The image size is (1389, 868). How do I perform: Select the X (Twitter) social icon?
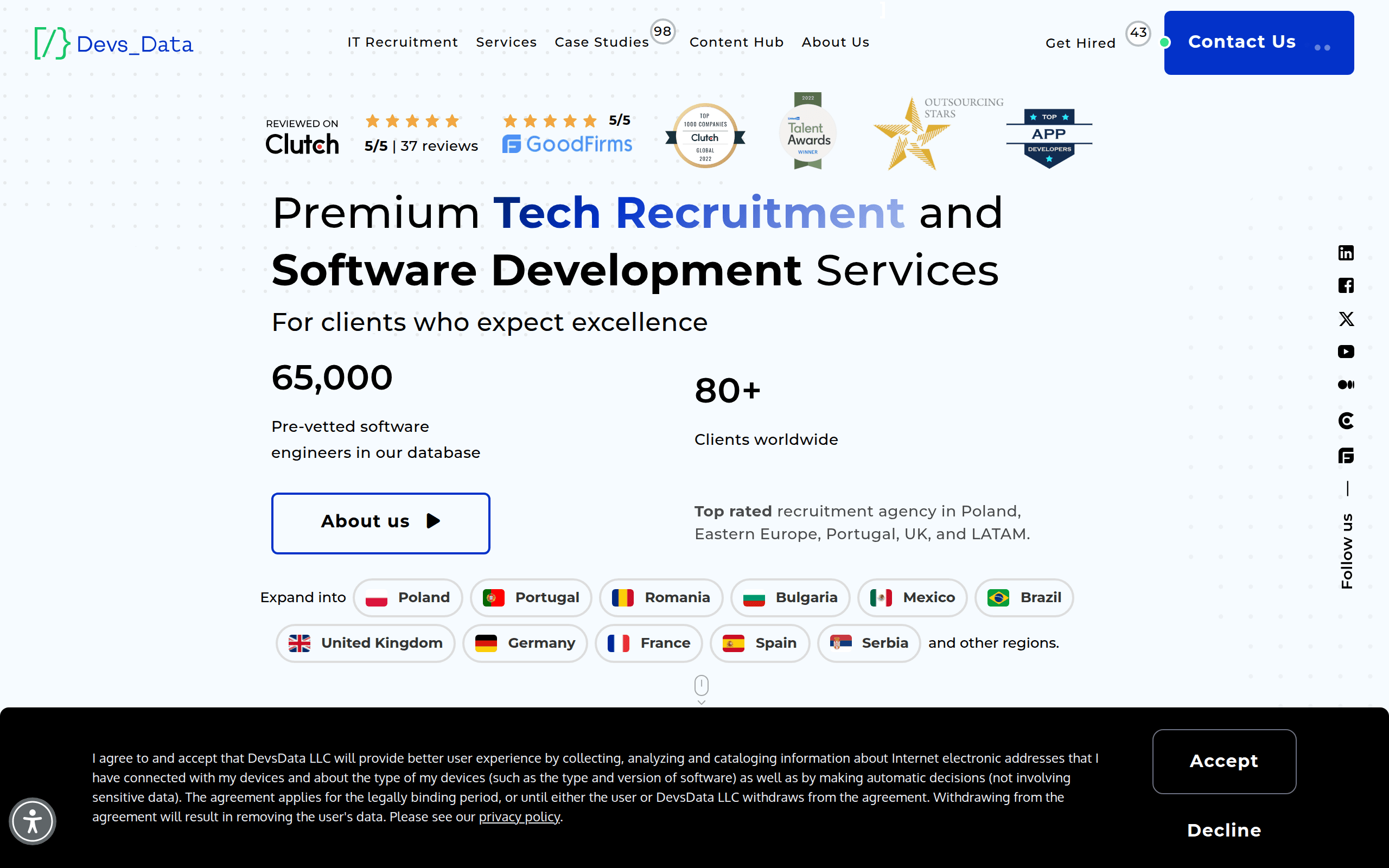[x=1346, y=318]
